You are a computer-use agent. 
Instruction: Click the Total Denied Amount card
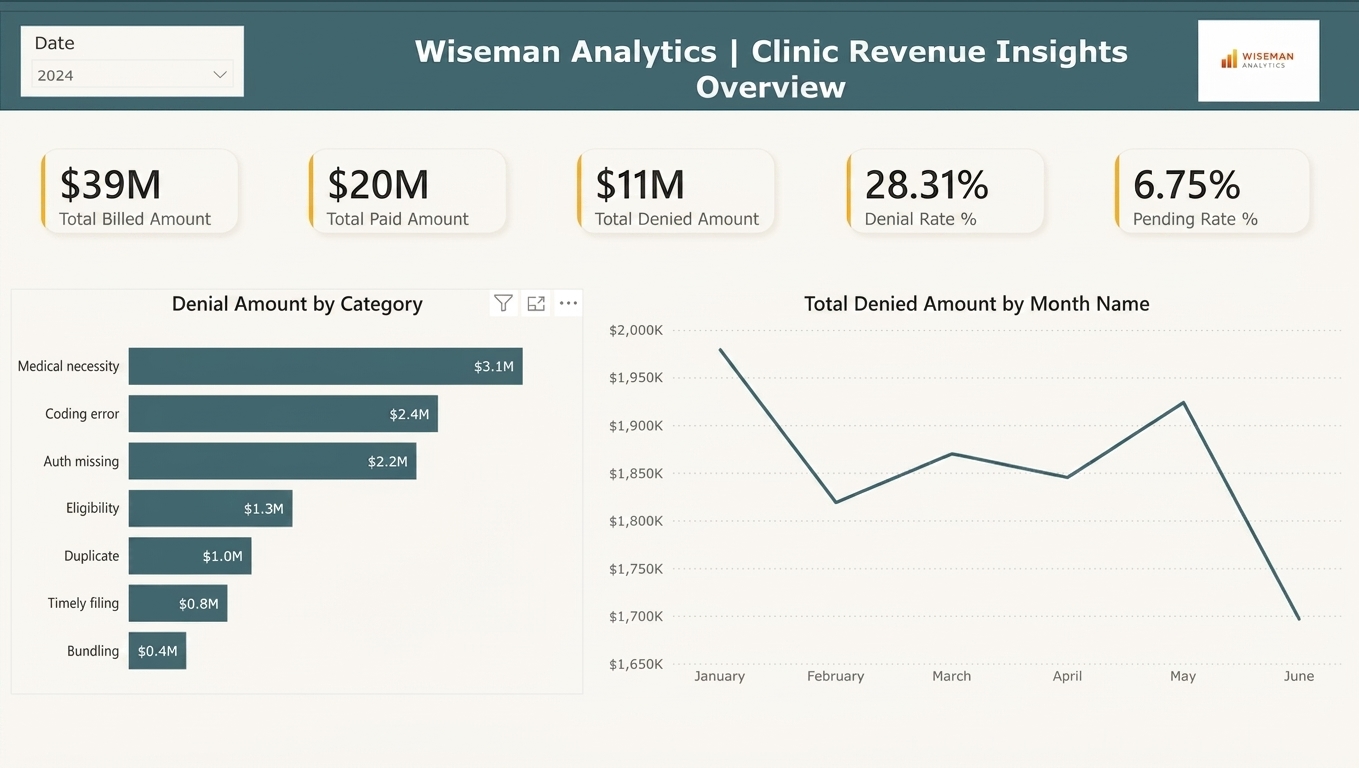[676, 192]
